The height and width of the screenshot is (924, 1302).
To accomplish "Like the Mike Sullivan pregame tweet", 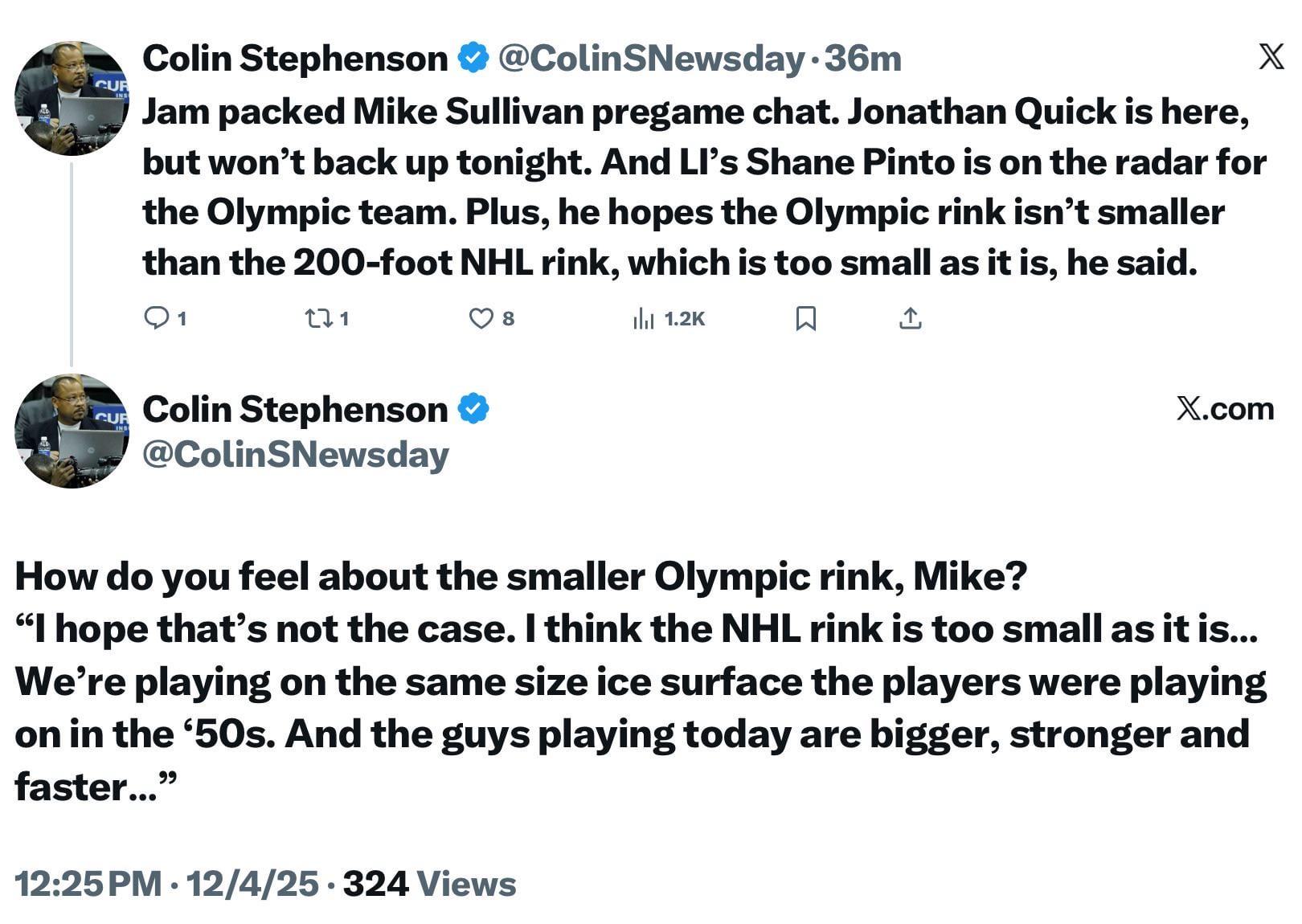I will tap(481, 319).
